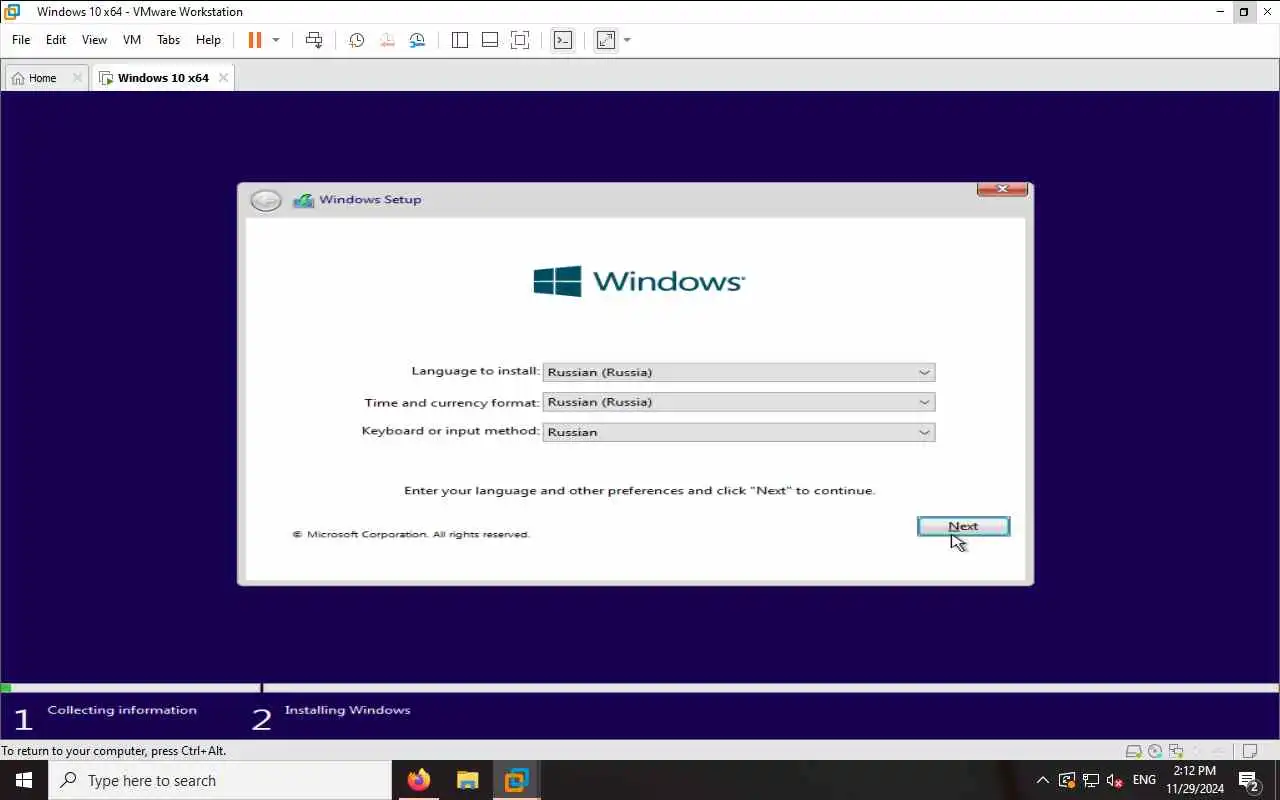
Task: Click the Windows Setup title icon
Action: tap(303, 200)
